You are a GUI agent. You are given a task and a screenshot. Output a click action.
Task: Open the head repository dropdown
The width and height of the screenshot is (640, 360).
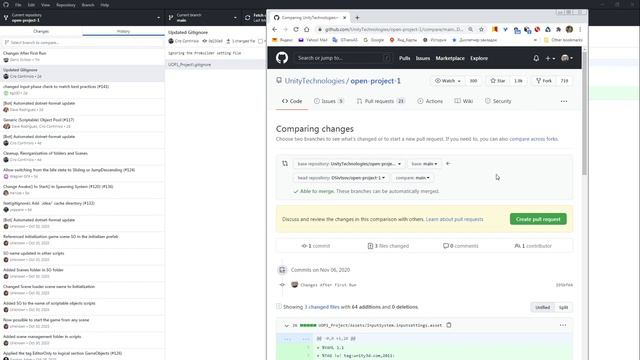pyautogui.click(x=341, y=178)
